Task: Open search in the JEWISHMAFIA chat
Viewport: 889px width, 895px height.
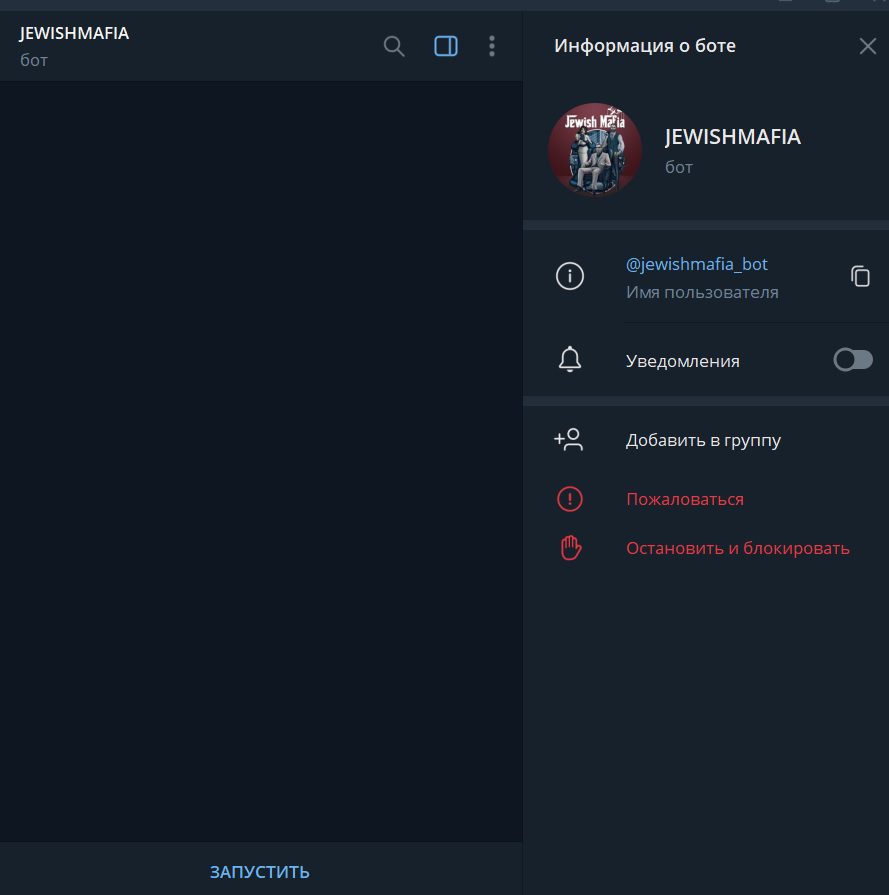Action: pyautogui.click(x=394, y=46)
